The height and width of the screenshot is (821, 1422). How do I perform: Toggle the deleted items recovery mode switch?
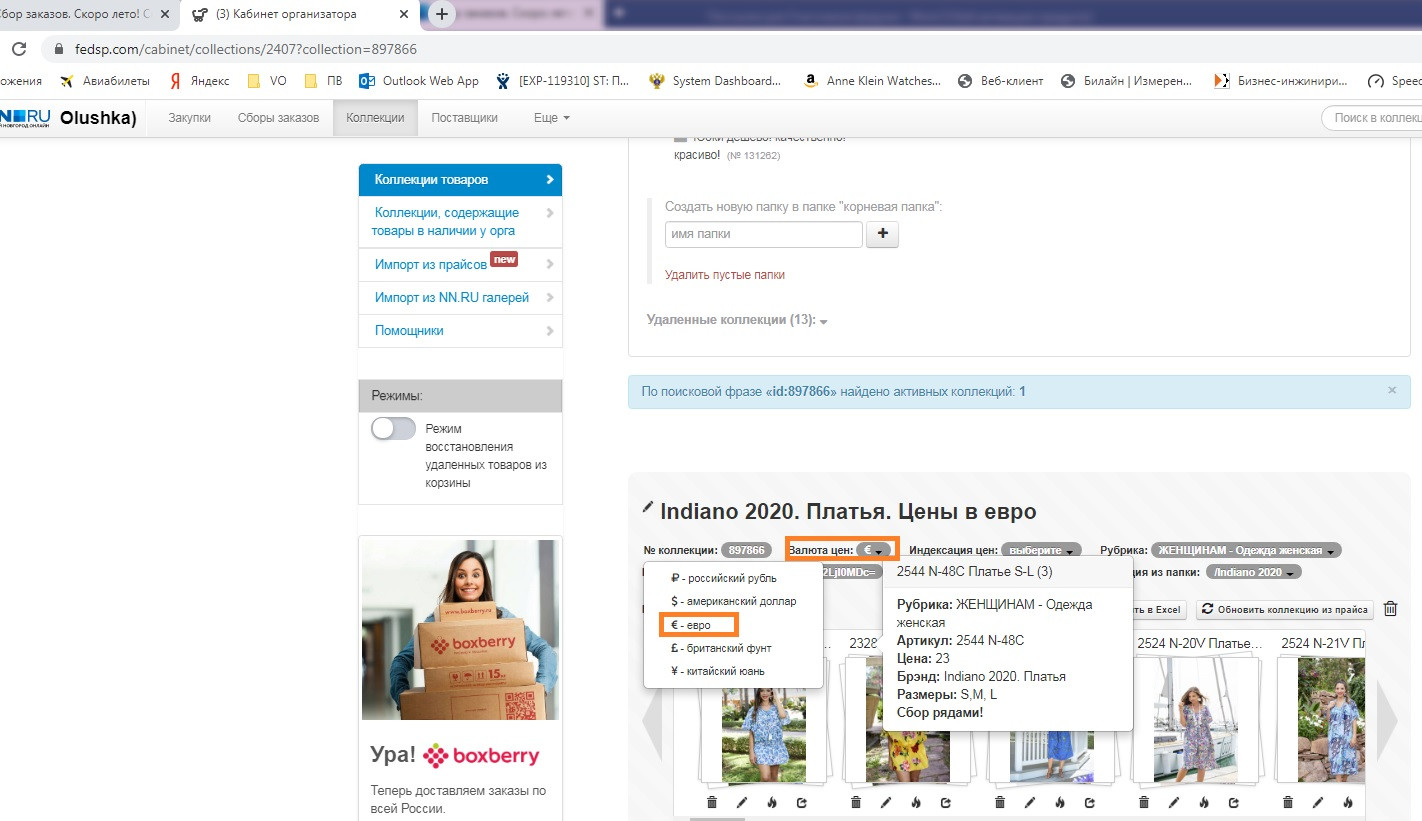point(393,429)
